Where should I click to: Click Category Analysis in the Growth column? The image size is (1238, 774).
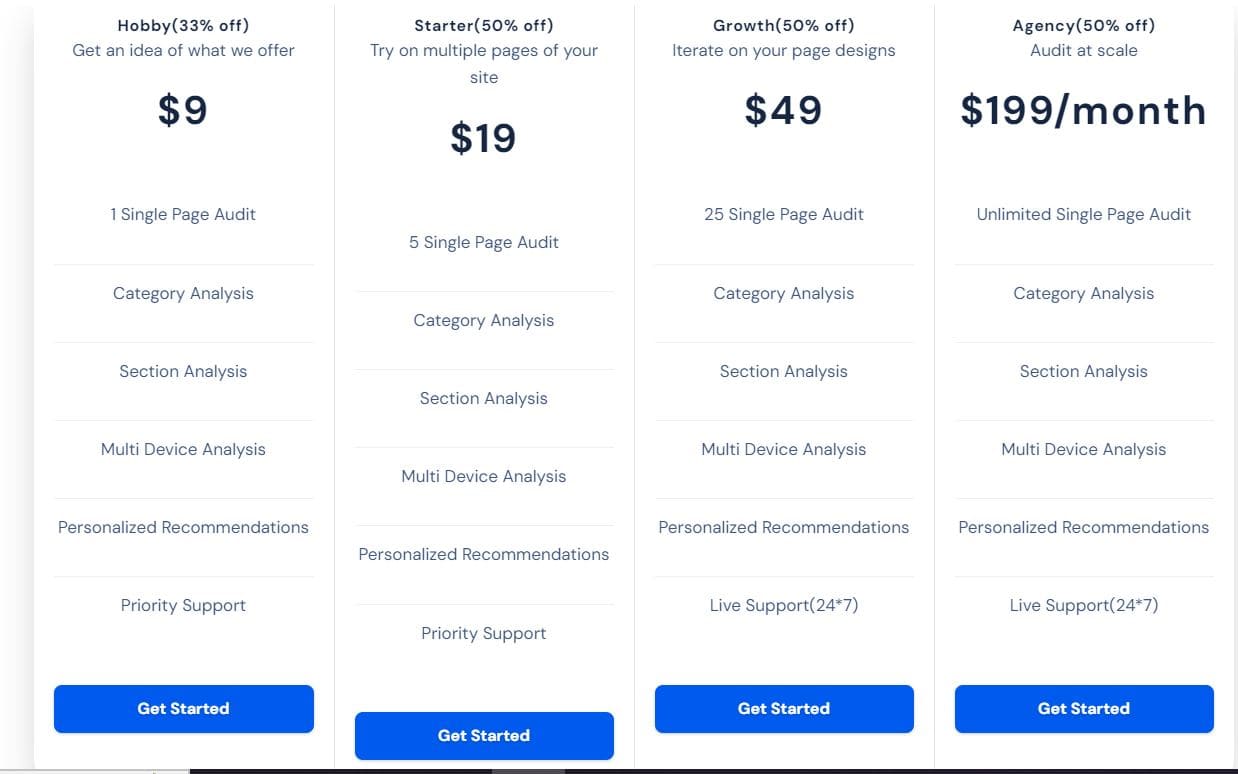pos(783,293)
